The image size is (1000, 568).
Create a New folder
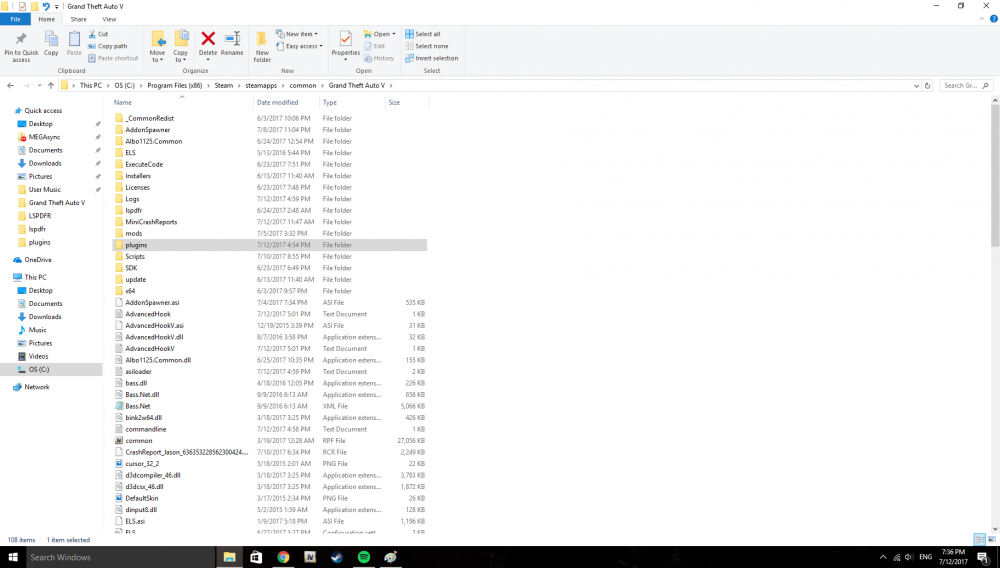[x=262, y=46]
